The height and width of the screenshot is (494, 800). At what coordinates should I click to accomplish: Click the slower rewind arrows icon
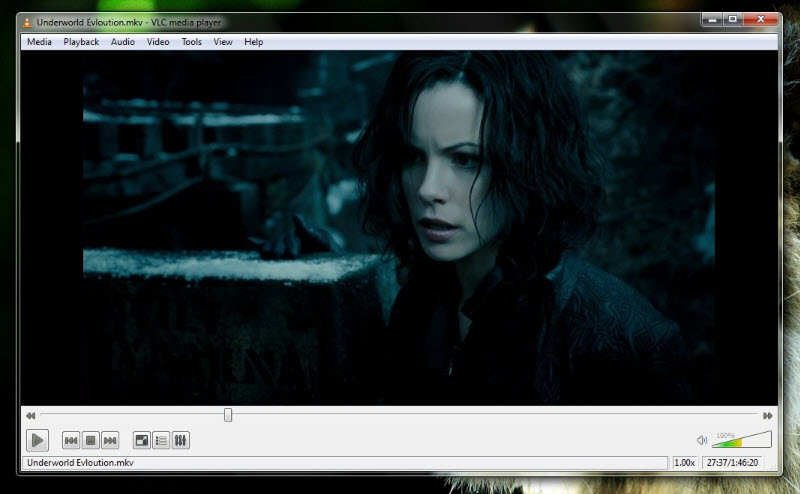[31, 415]
